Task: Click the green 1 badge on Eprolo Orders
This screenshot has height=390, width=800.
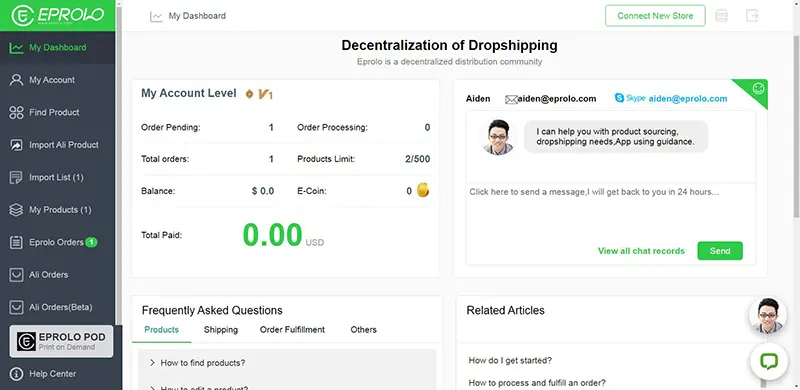Action: pos(91,242)
